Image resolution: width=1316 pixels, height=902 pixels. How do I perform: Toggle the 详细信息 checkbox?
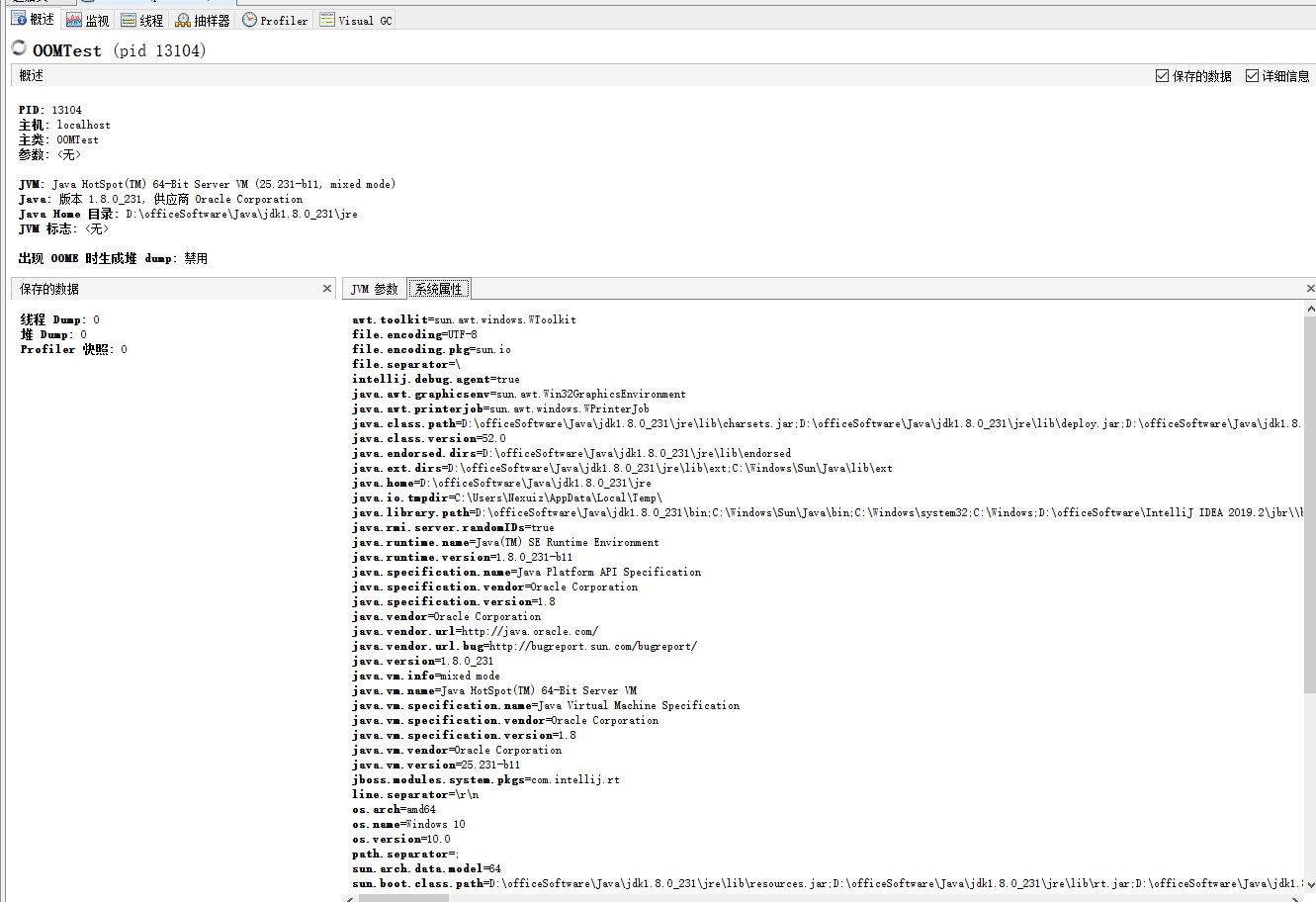1252,76
